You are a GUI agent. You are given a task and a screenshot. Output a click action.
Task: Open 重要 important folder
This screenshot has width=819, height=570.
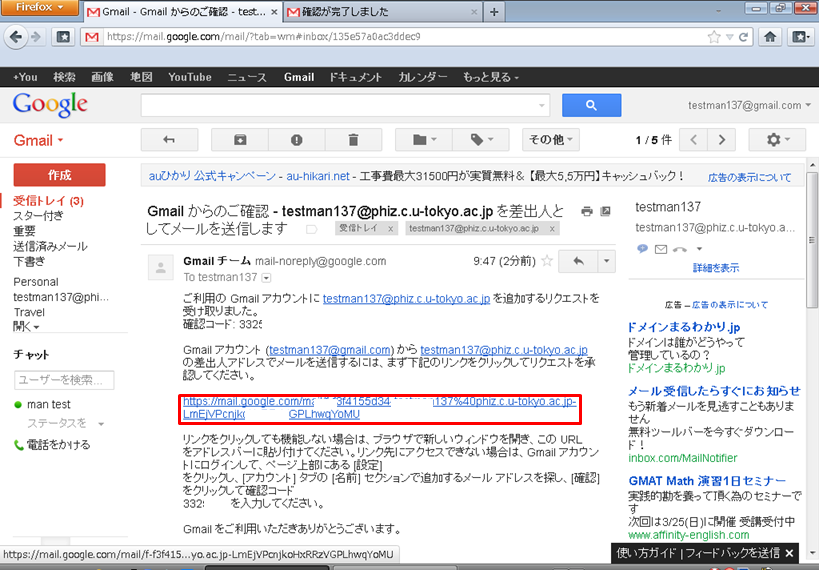(x=24, y=231)
